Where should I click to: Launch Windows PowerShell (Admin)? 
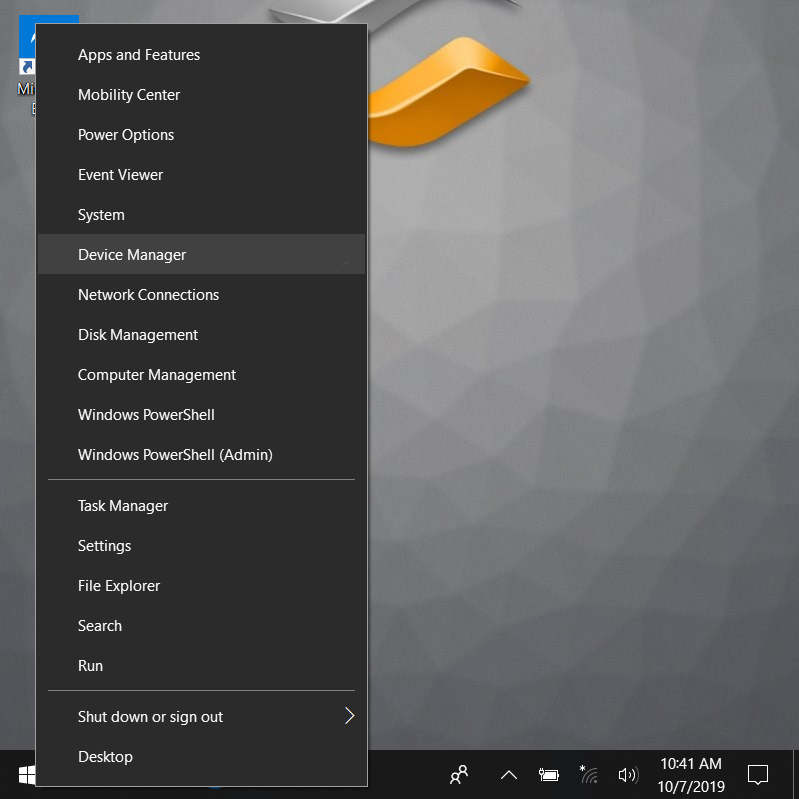175,455
